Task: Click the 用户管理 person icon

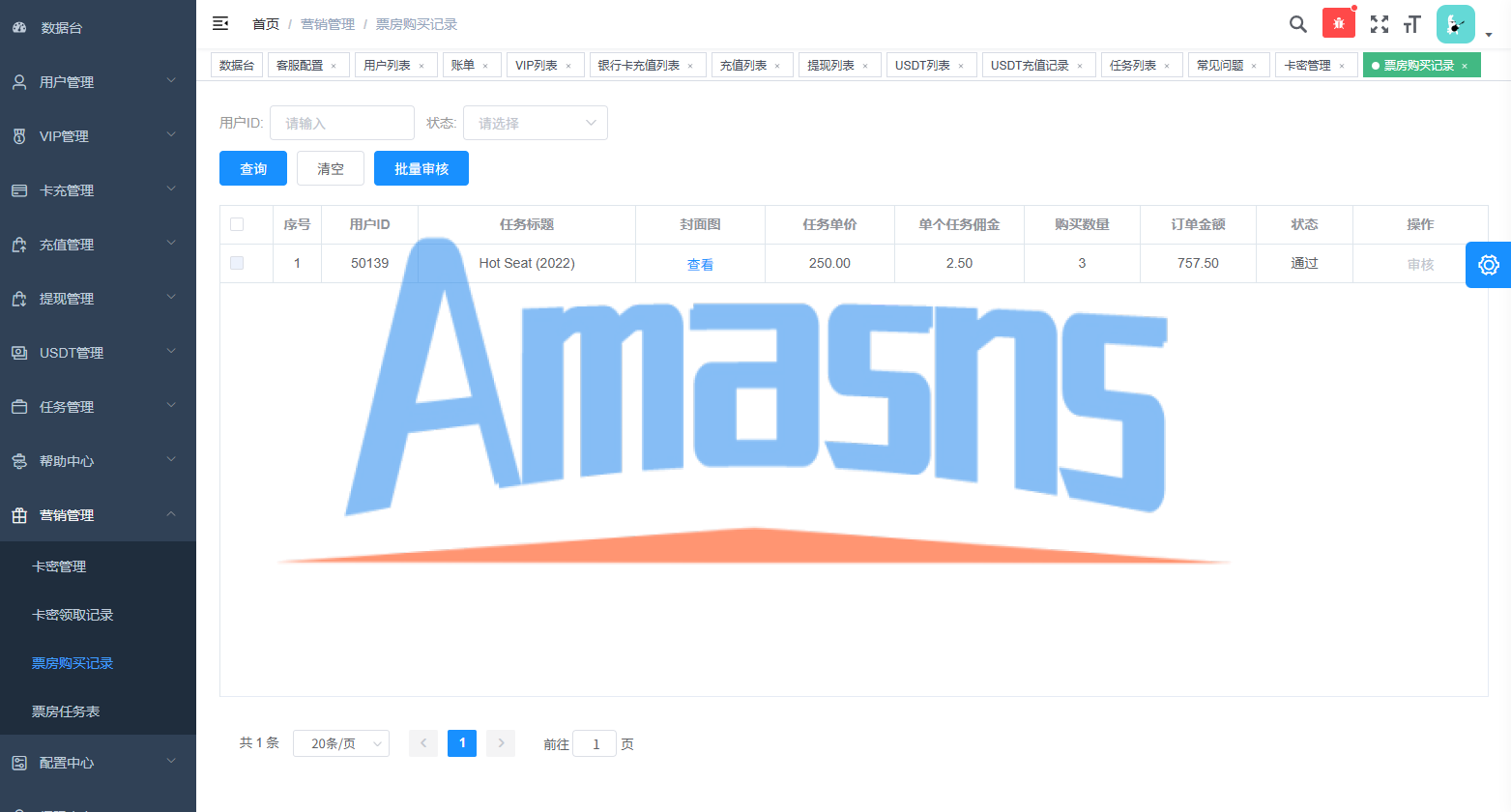Action: tap(19, 82)
